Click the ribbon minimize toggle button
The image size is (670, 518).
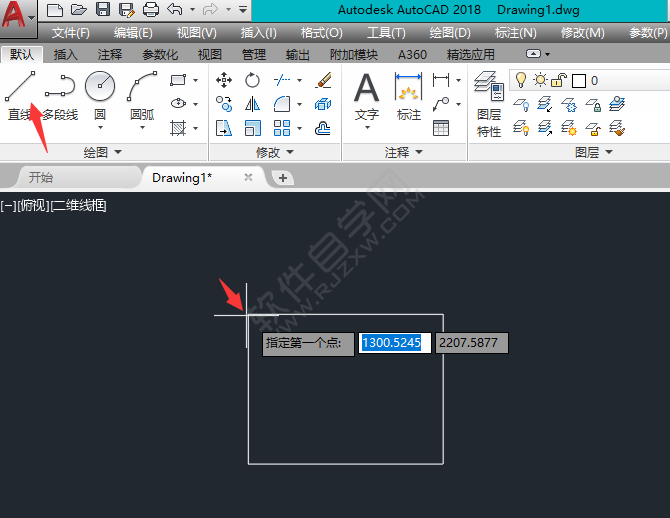click(x=533, y=54)
